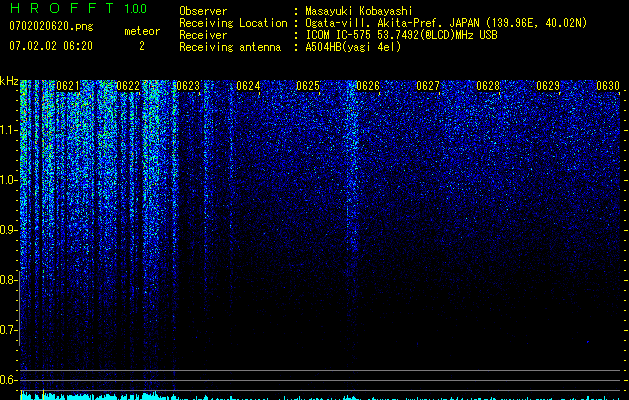Select the location text Ogata-vill. Akita-Pref. JAPAN

(392, 23)
